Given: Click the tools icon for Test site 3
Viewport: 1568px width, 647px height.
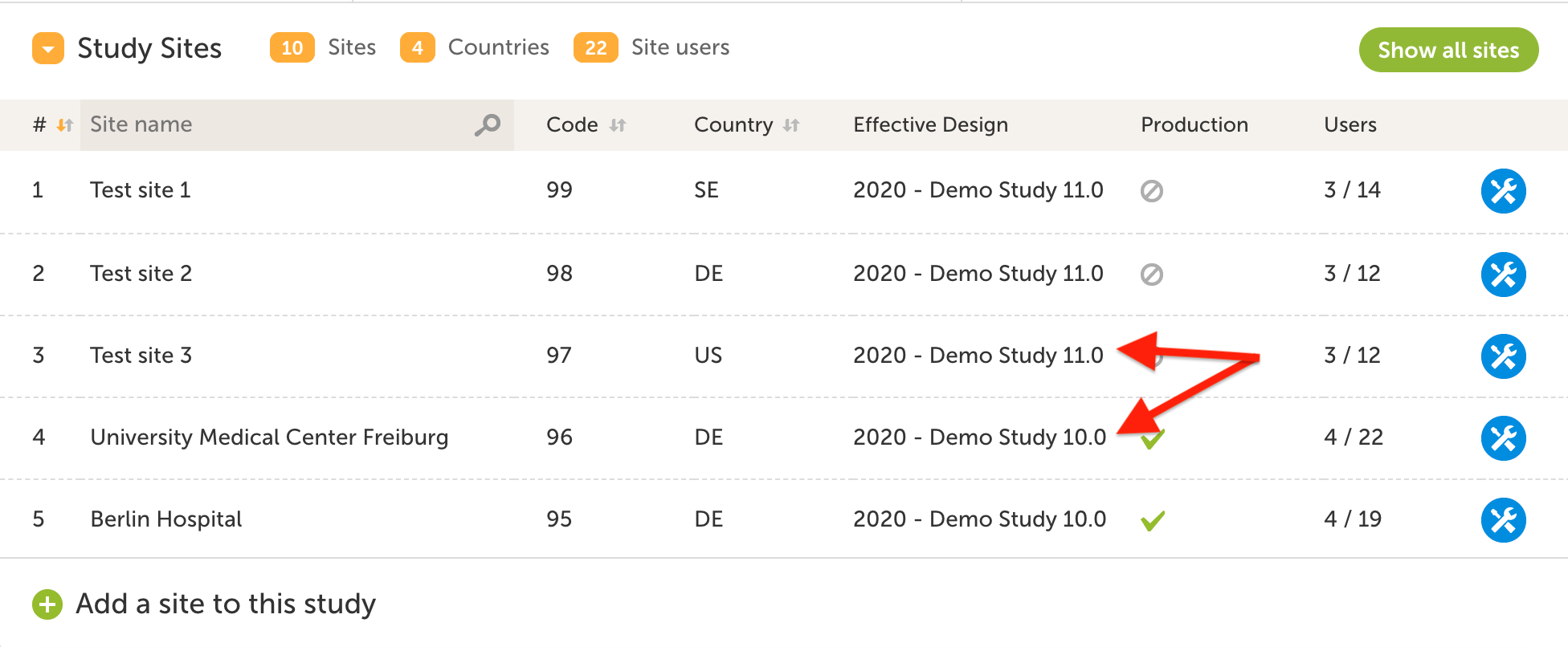Looking at the screenshot, I should click(1503, 356).
